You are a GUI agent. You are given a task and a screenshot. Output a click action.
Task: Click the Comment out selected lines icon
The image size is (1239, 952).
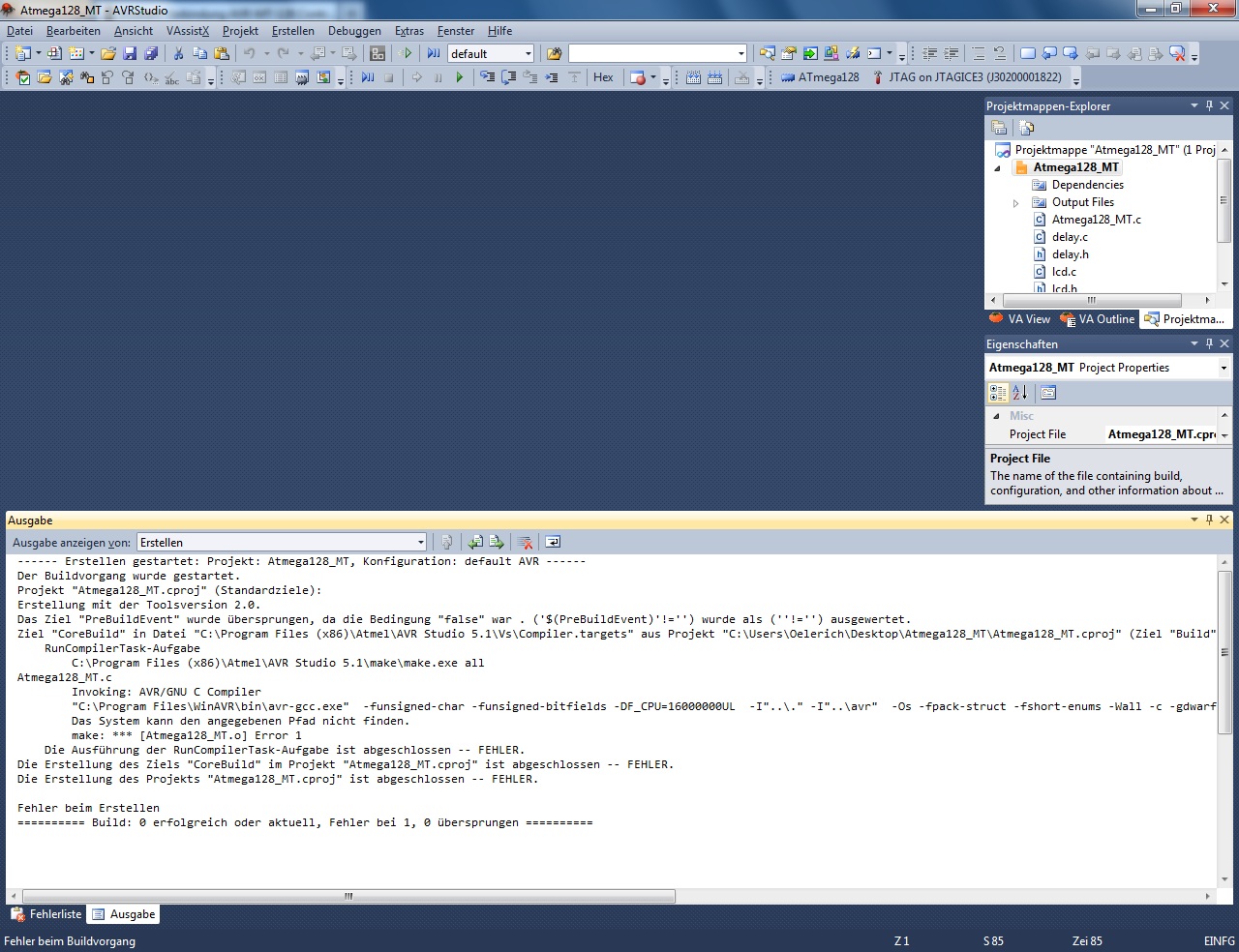pyautogui.click(x=979, y=53)
